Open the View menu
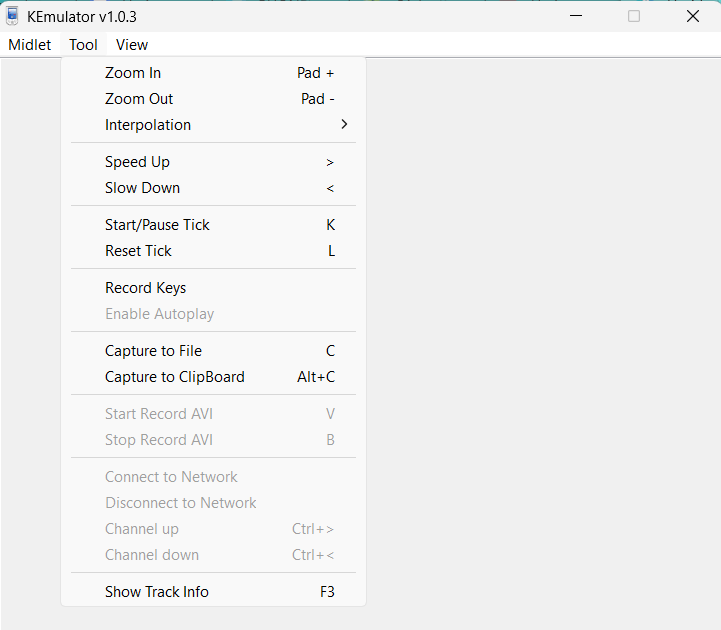Screen dimensions: 721x630 pyautogui.click(x=132, y=45)
